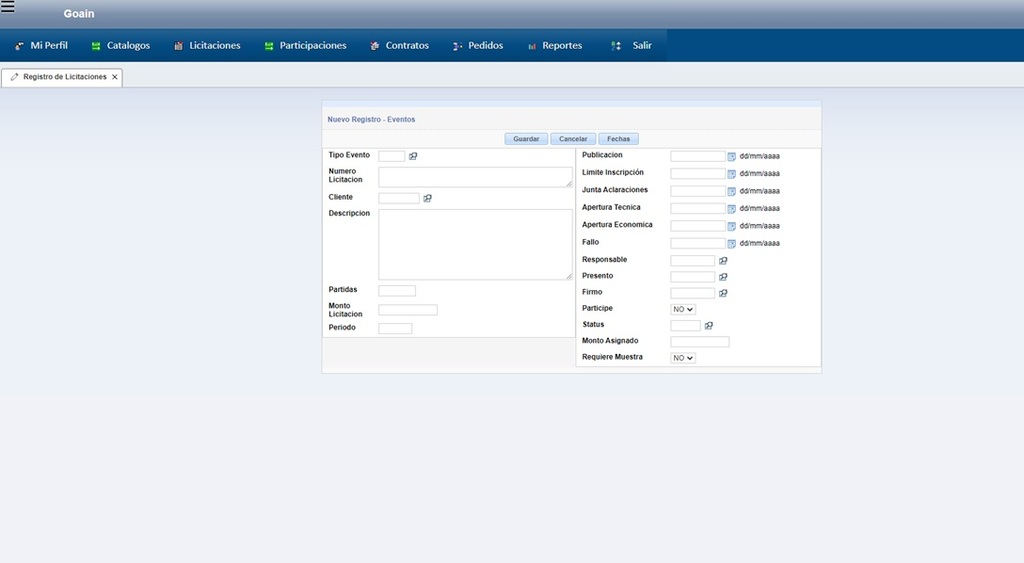Close the Registro de Licitaciones tab
The width and height of the screenshot is (1024, 563).
tap(115, 77)
